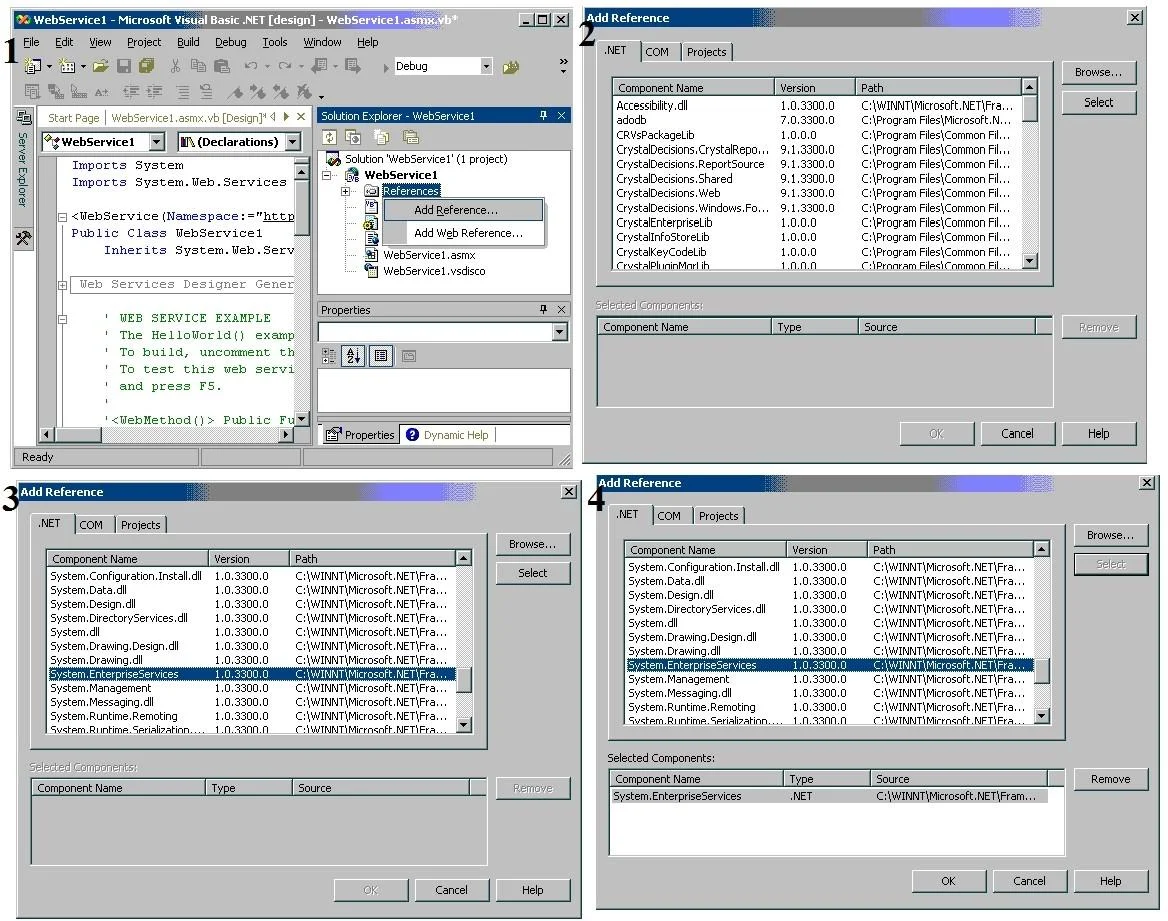Open the Server Explorer side tab
Image resolution: width=1168 pixels, height=921 pixels.
[x=23, y=160]
